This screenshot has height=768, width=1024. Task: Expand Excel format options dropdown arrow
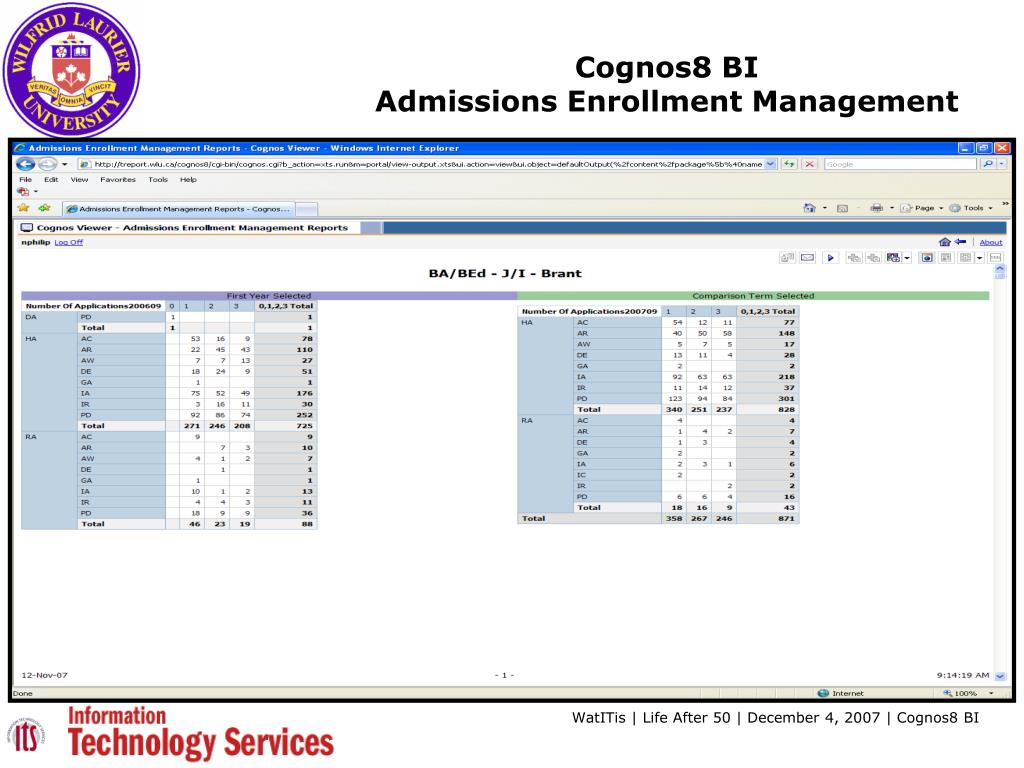tap(980, 258)
